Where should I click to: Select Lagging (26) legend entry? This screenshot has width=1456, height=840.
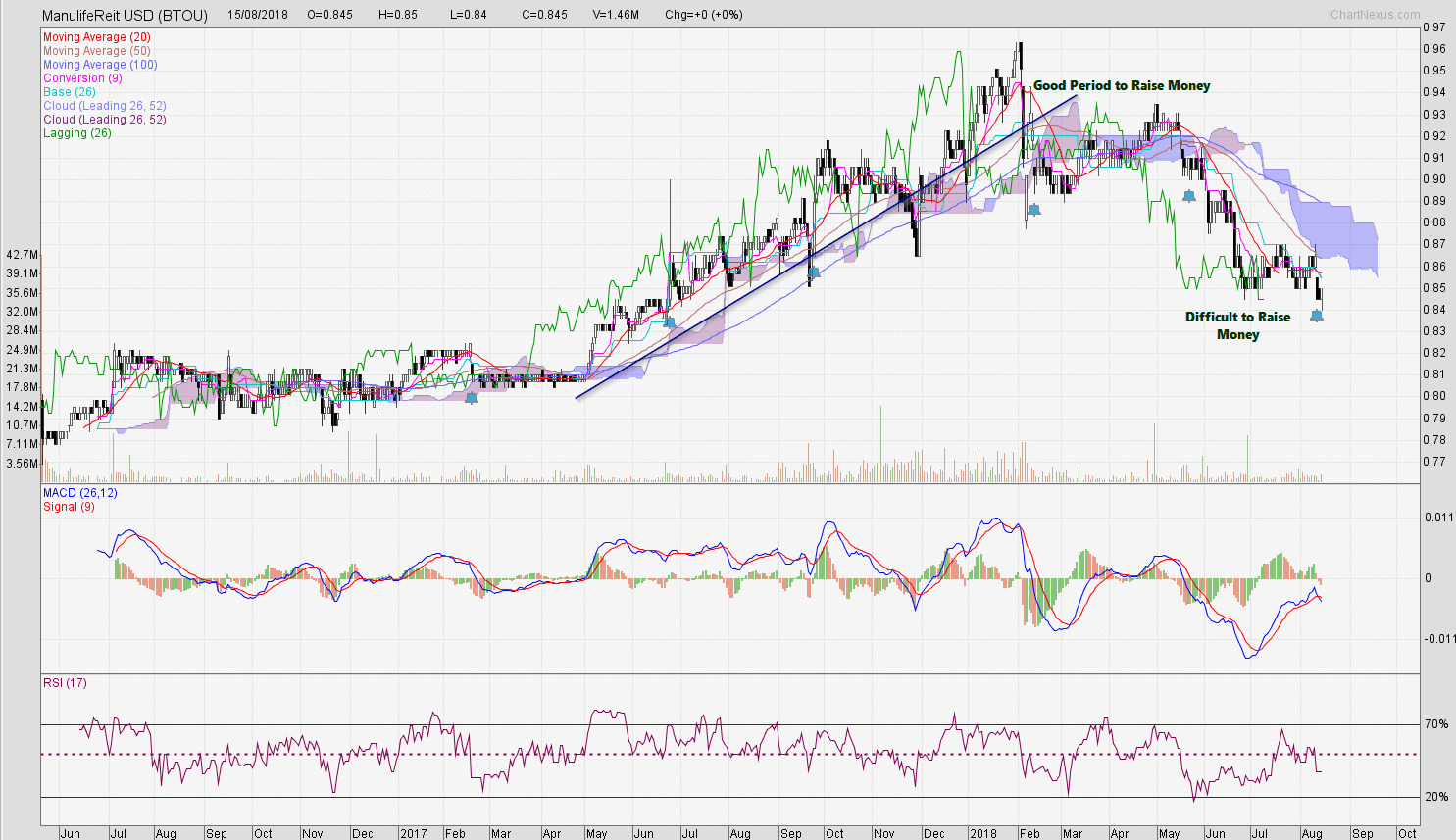pyautogui.click(x=77, y=133)
